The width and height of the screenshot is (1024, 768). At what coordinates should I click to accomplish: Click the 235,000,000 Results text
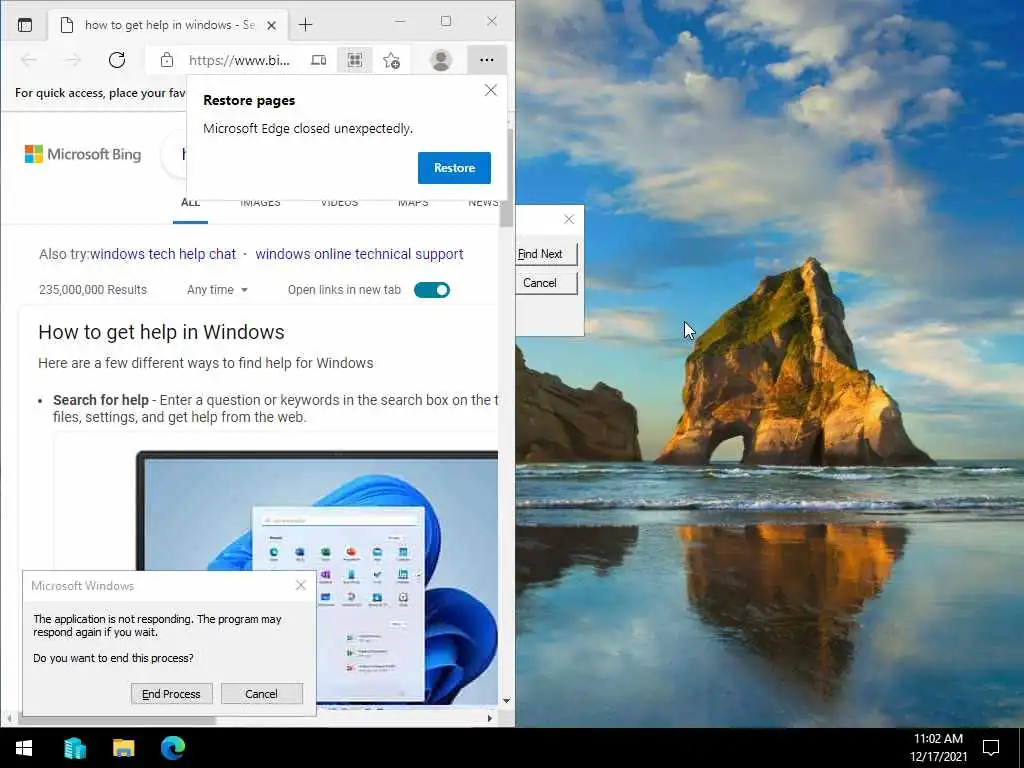93,290
